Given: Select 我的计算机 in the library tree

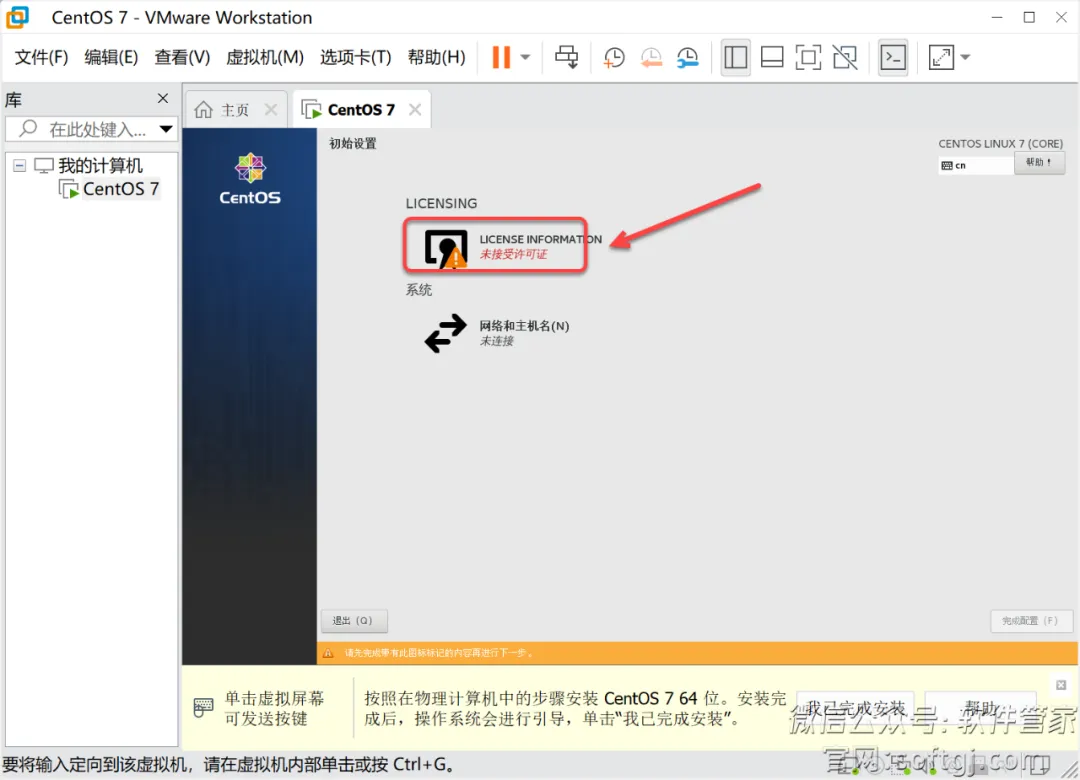Looking at the screenshot, I should point(100,165).
